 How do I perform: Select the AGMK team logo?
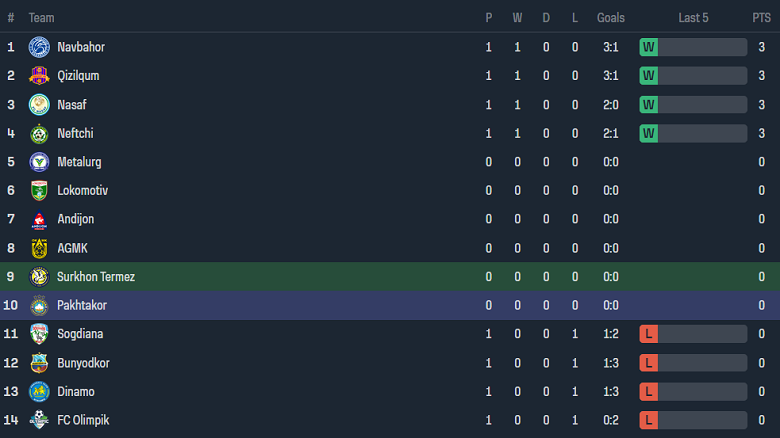pos(39,248)
